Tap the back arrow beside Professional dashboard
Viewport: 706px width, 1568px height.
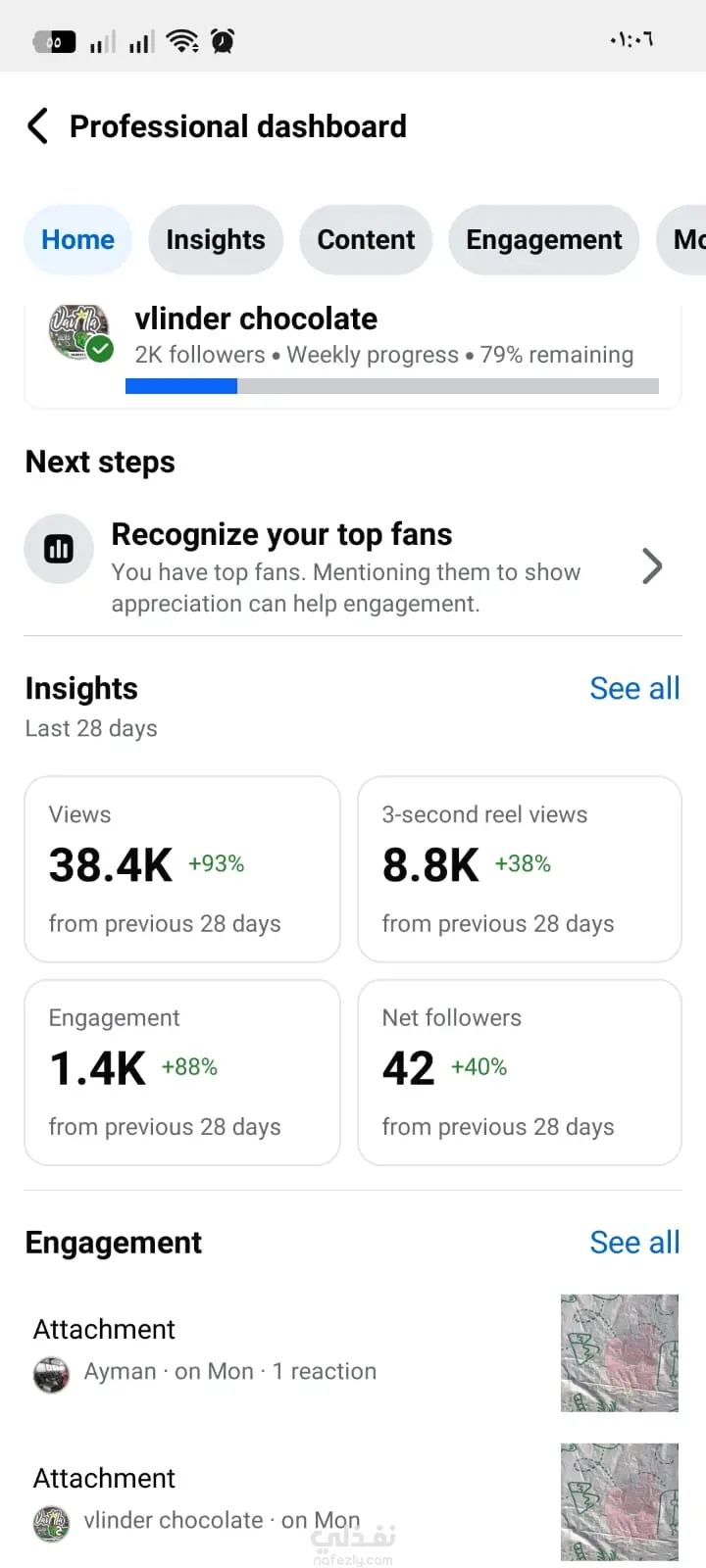point(37,126)
